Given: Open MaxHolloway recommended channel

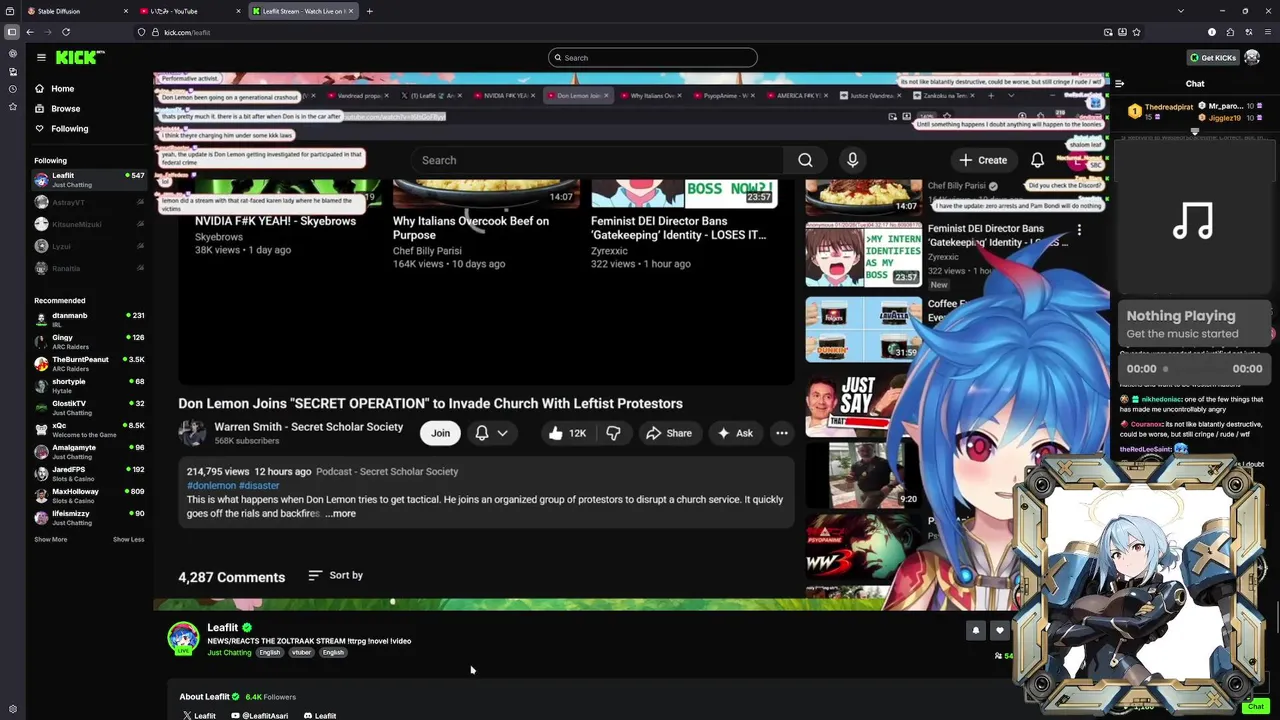Looking at the screenshot, I should coord(89,496).
